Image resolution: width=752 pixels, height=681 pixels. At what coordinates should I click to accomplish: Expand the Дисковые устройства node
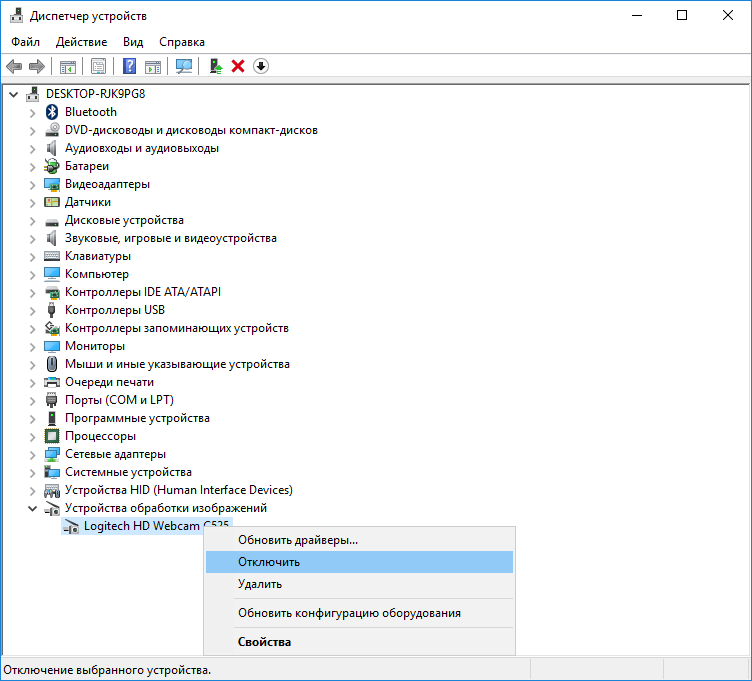32,221
